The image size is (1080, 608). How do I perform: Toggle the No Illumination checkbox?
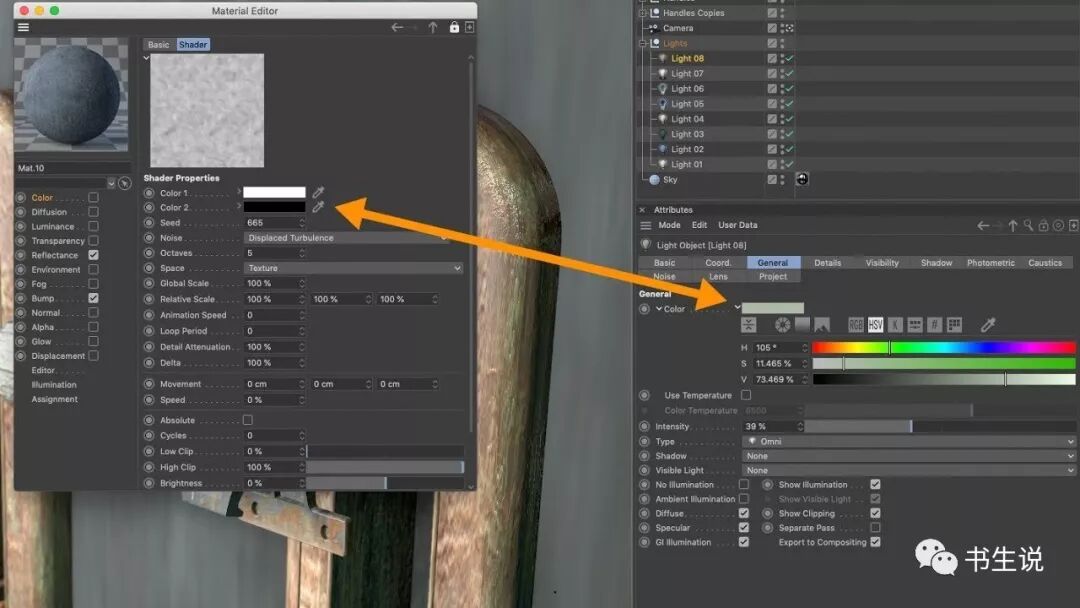(744, 485)
